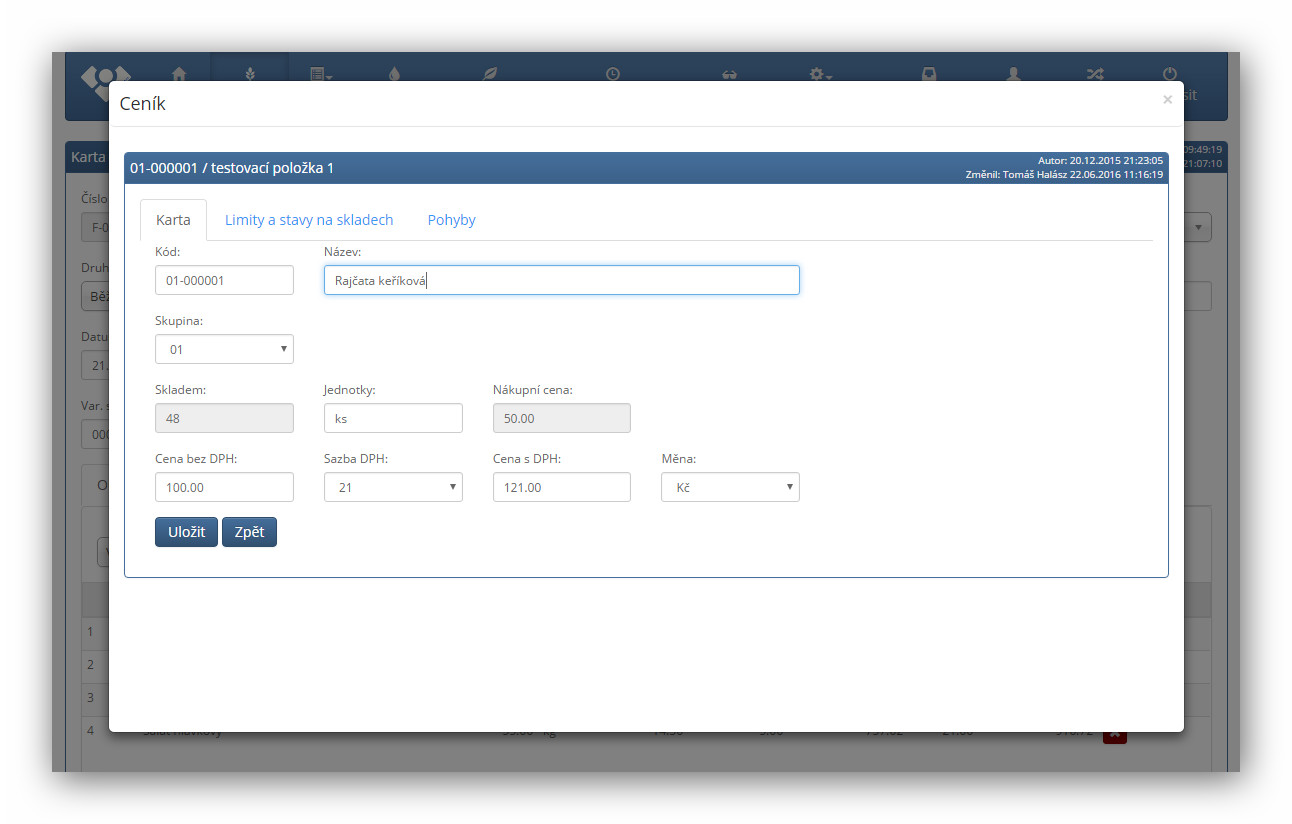Expand the Sazba DPH dropdown
1292x824 pixels.
pos(393,487)
